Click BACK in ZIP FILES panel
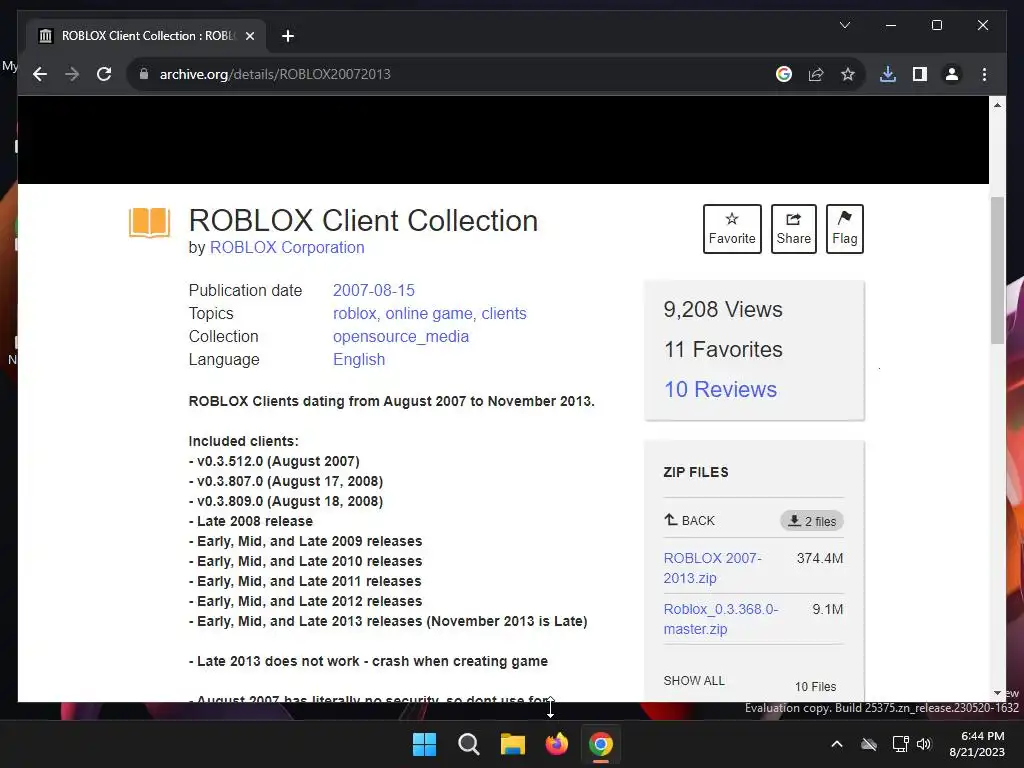The image size is (1024, 768). coord(690,520)
